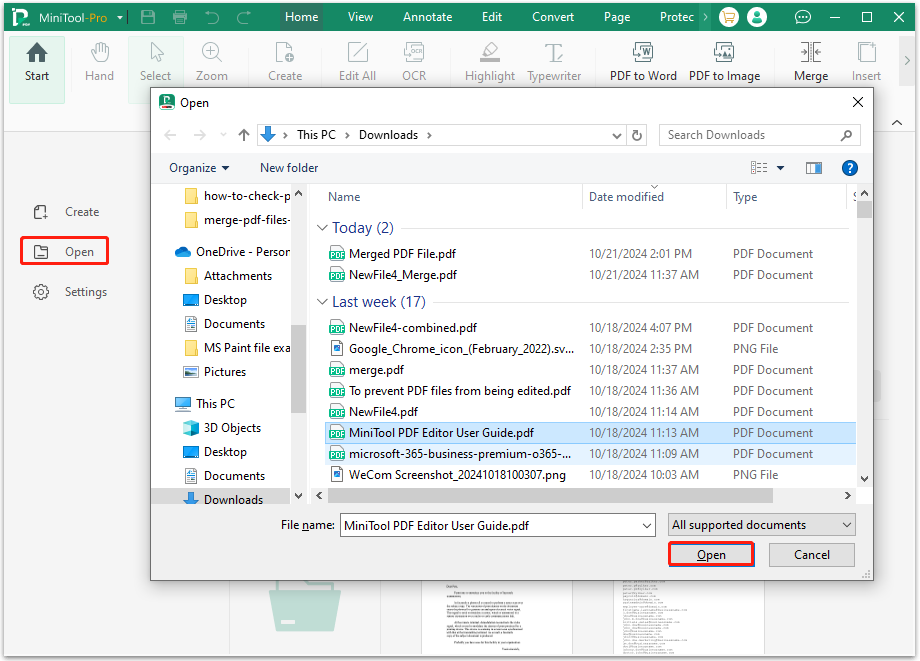Launch the OCR tool

pos(414,62)
